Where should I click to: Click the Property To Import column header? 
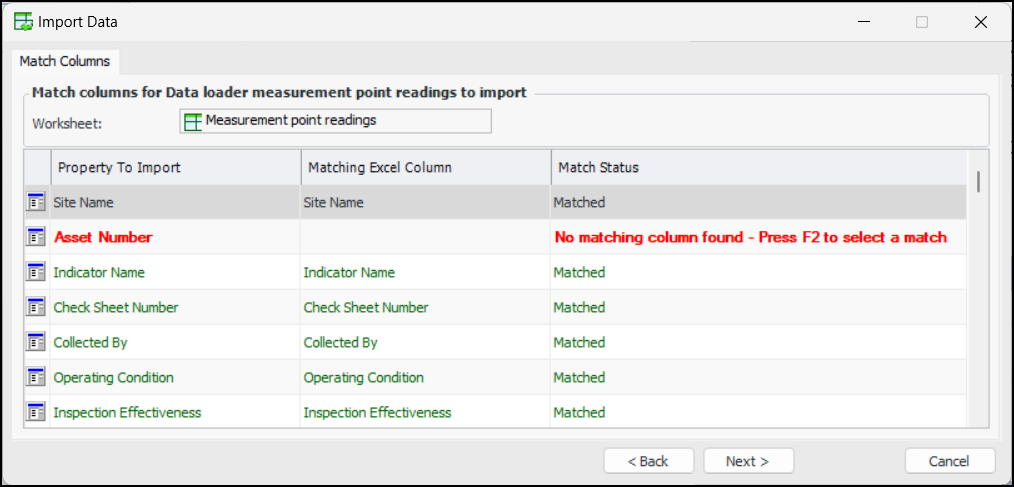(x=175, y=167)
